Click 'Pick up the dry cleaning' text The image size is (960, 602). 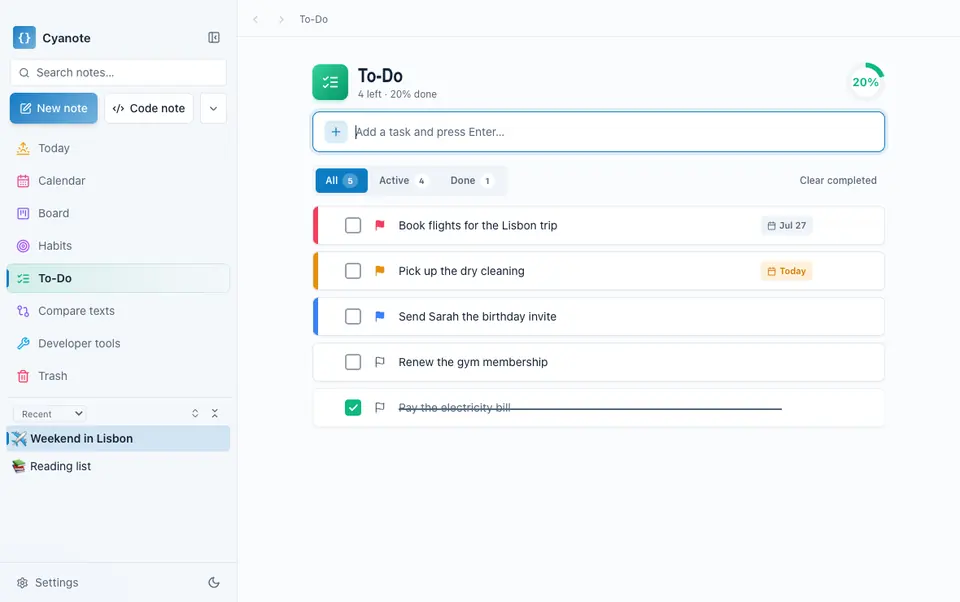(x=462, y=271)
